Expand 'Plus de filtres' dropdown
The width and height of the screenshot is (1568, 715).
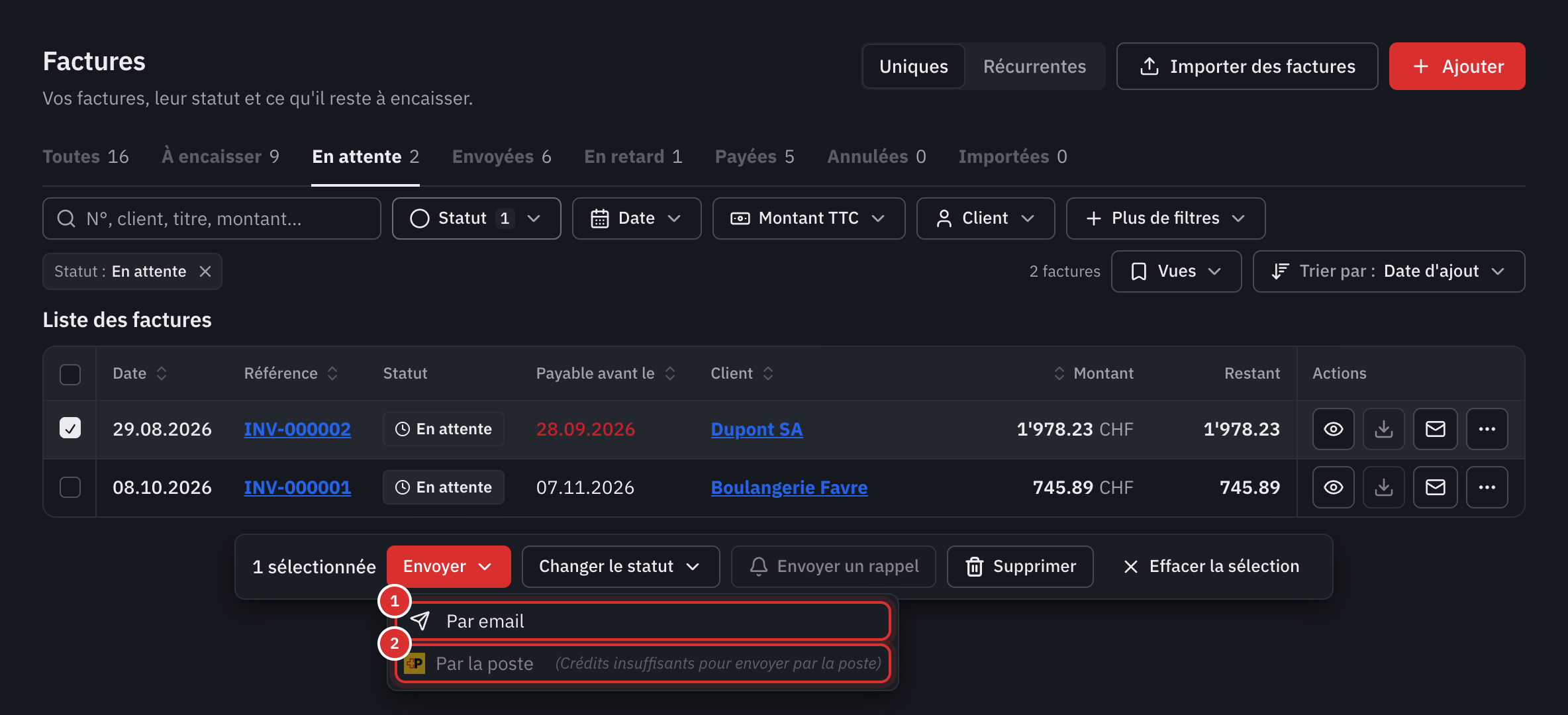click(x=1165, y=218)
